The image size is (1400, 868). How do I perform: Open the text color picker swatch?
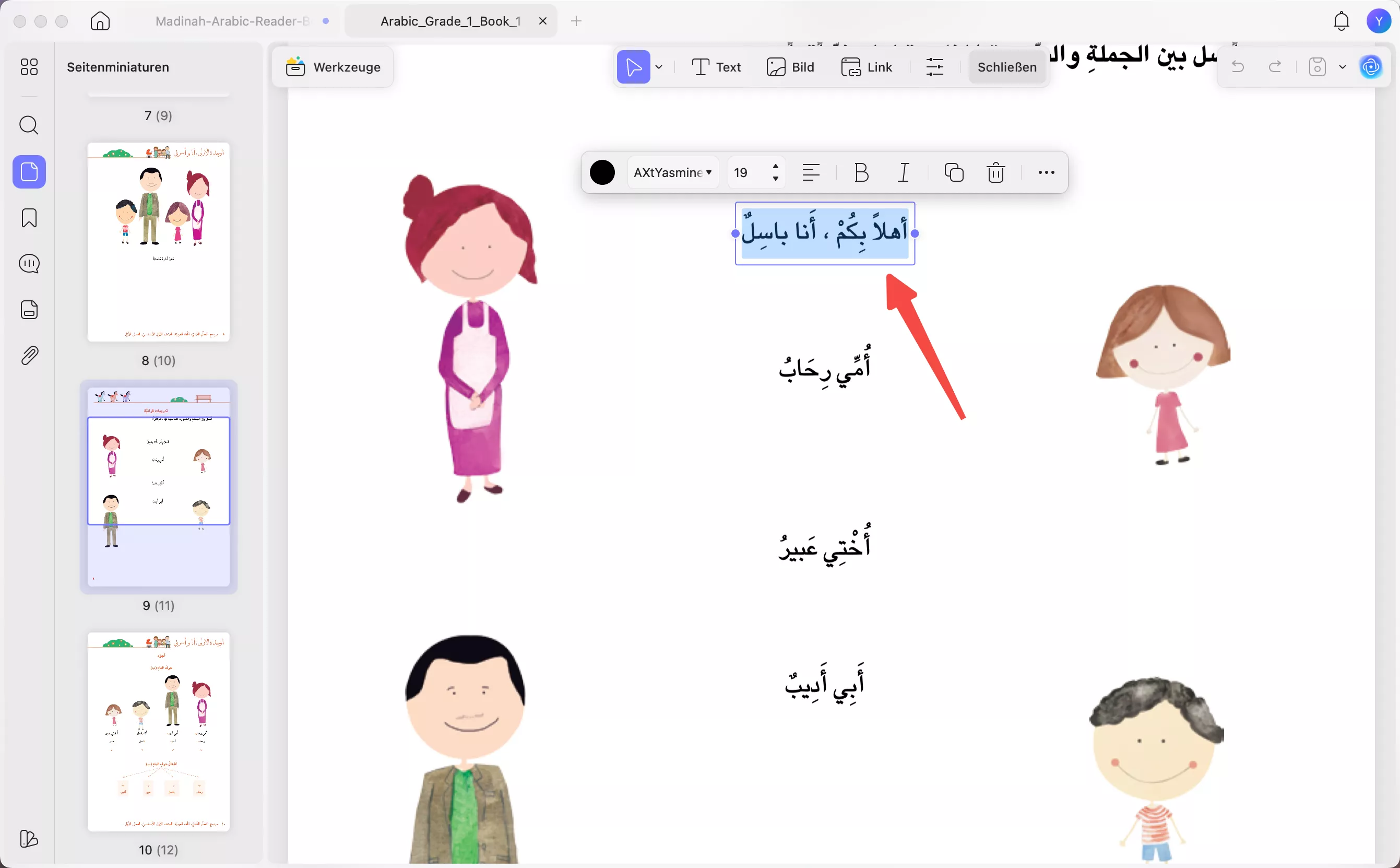pos(601,172)
